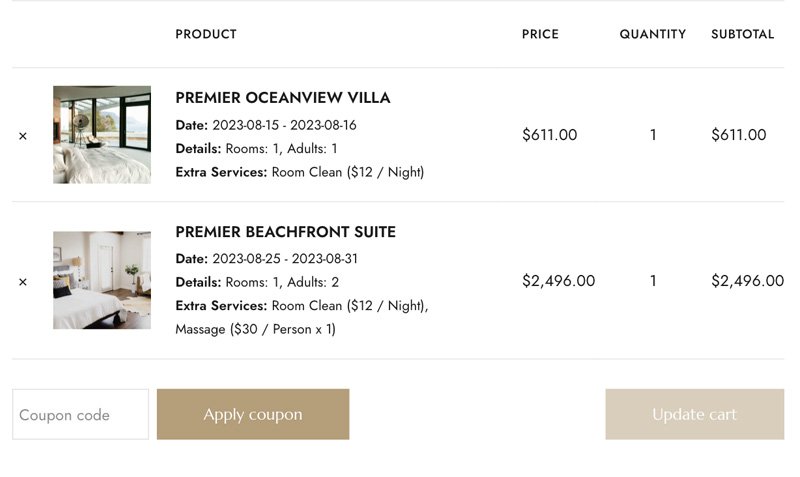
Task: Open Premier Beachfront Suite thumbnail image
Action: tap(102, 281)
